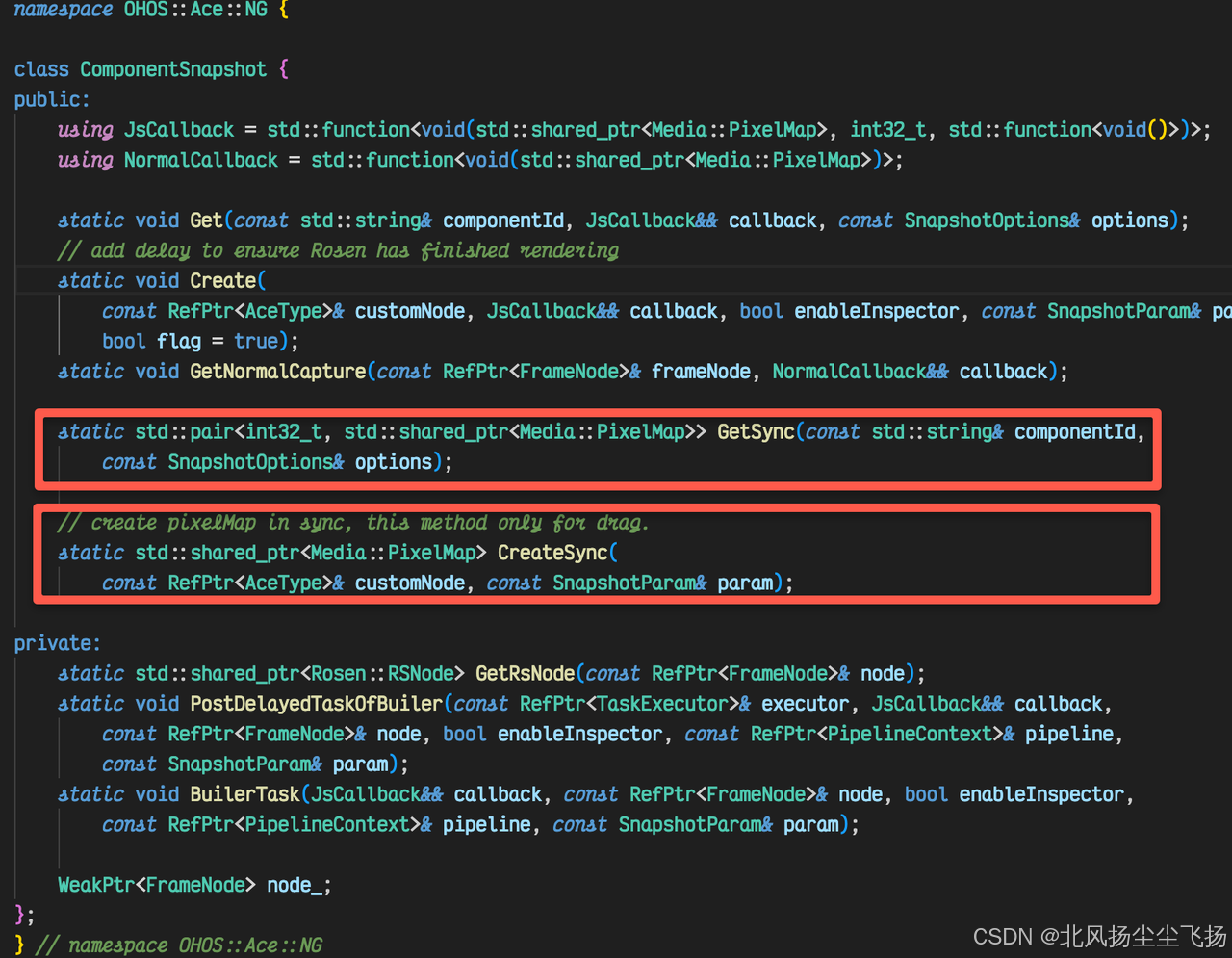This screenshot has height=958, width=1232.
Task: Click NormalCallback in the using alias line
Action: [x=200, y=160]
